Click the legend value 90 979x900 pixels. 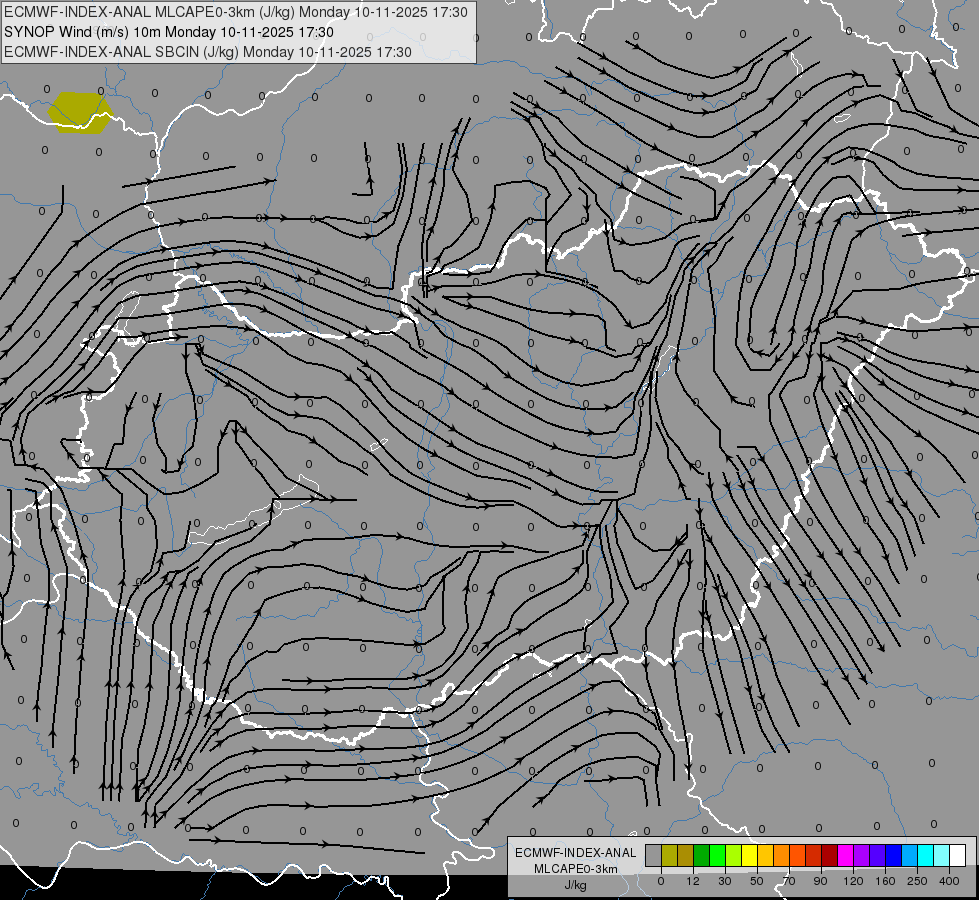click(x=820, y=881)
